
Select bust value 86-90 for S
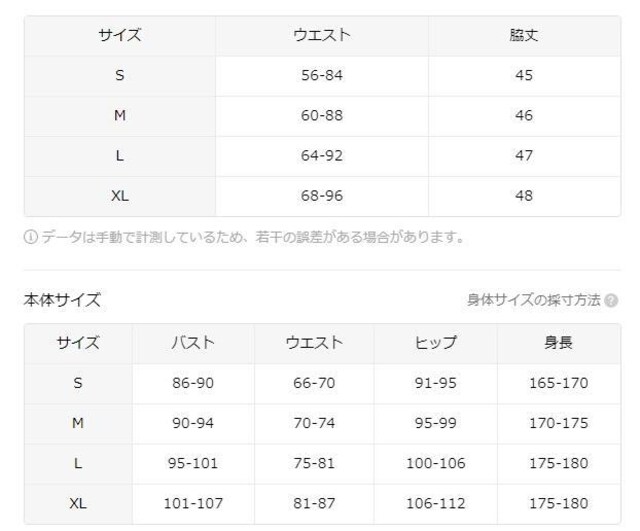[x=193, y=383]
